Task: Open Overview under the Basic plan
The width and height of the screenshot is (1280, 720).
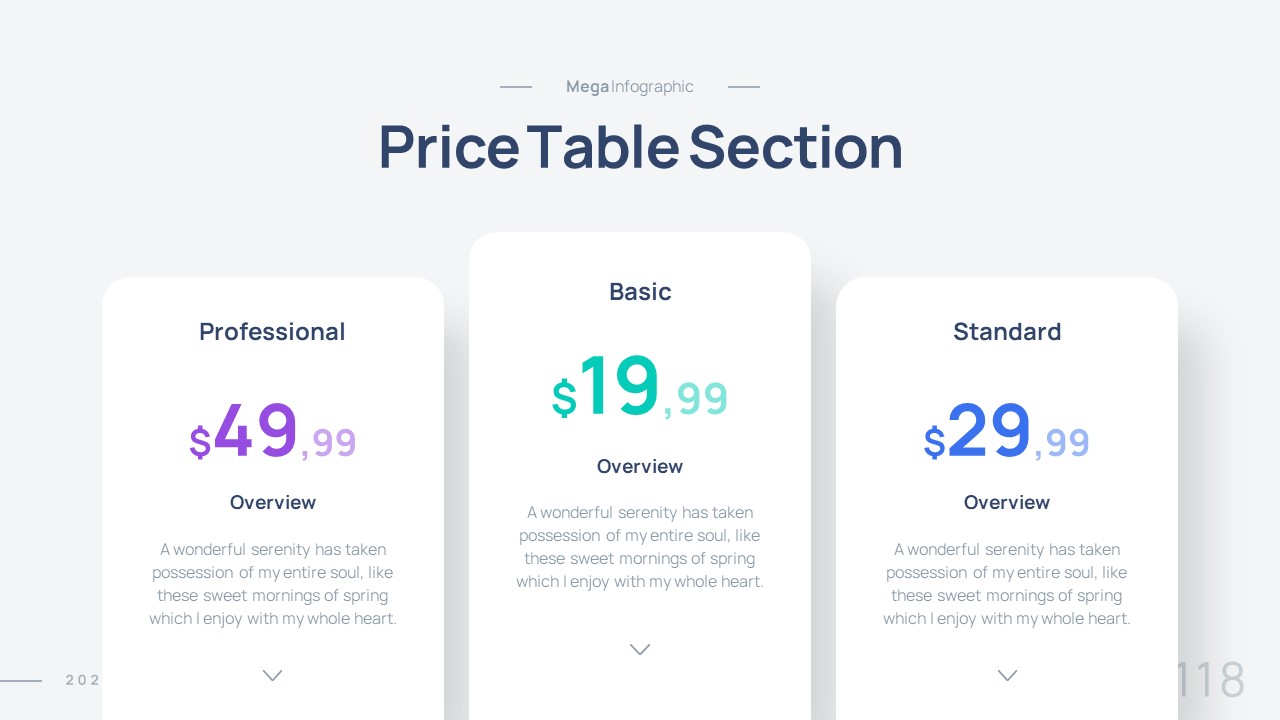Action: tap(640, 467)
